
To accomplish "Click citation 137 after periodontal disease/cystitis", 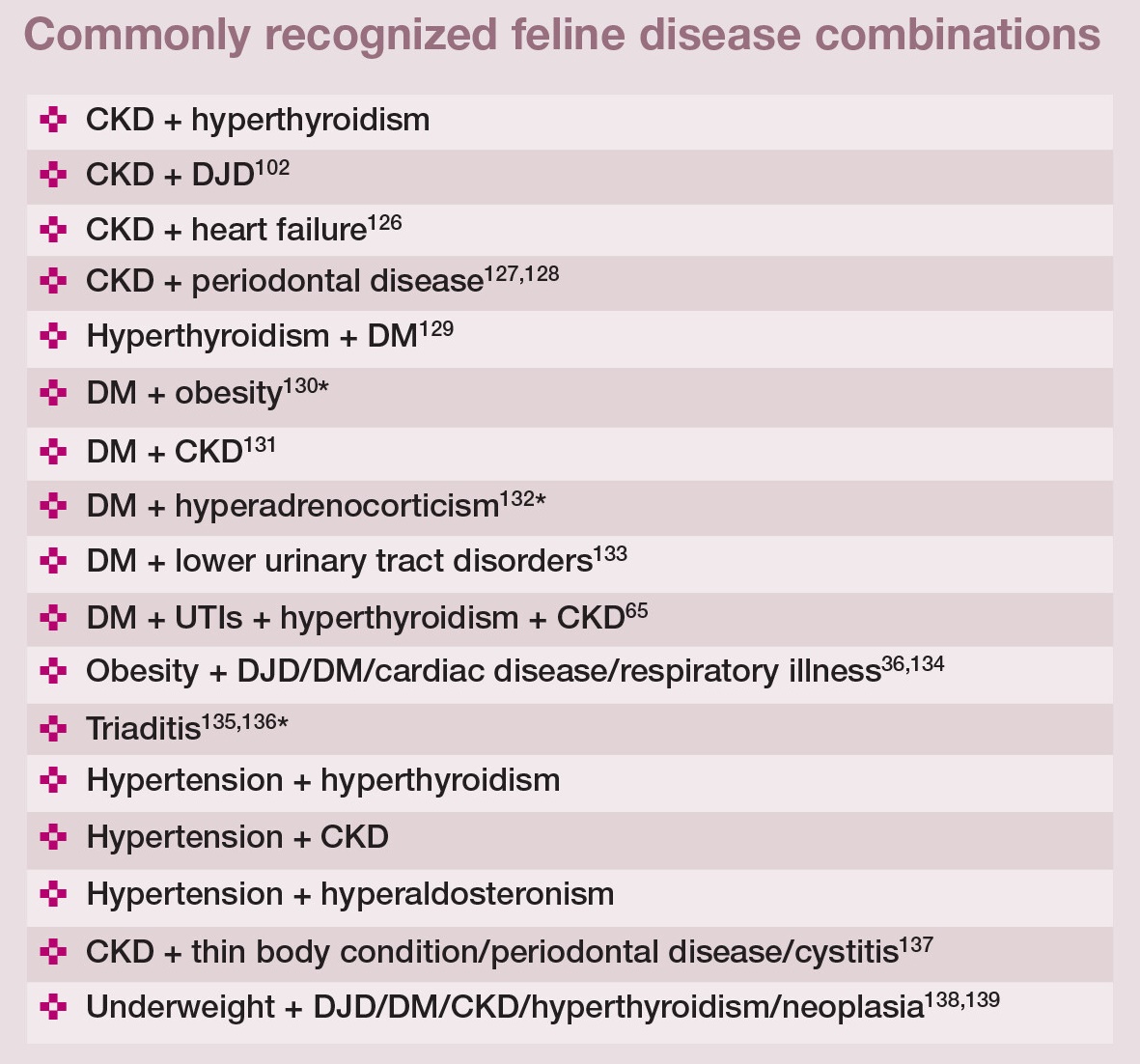I will [916, 943].
